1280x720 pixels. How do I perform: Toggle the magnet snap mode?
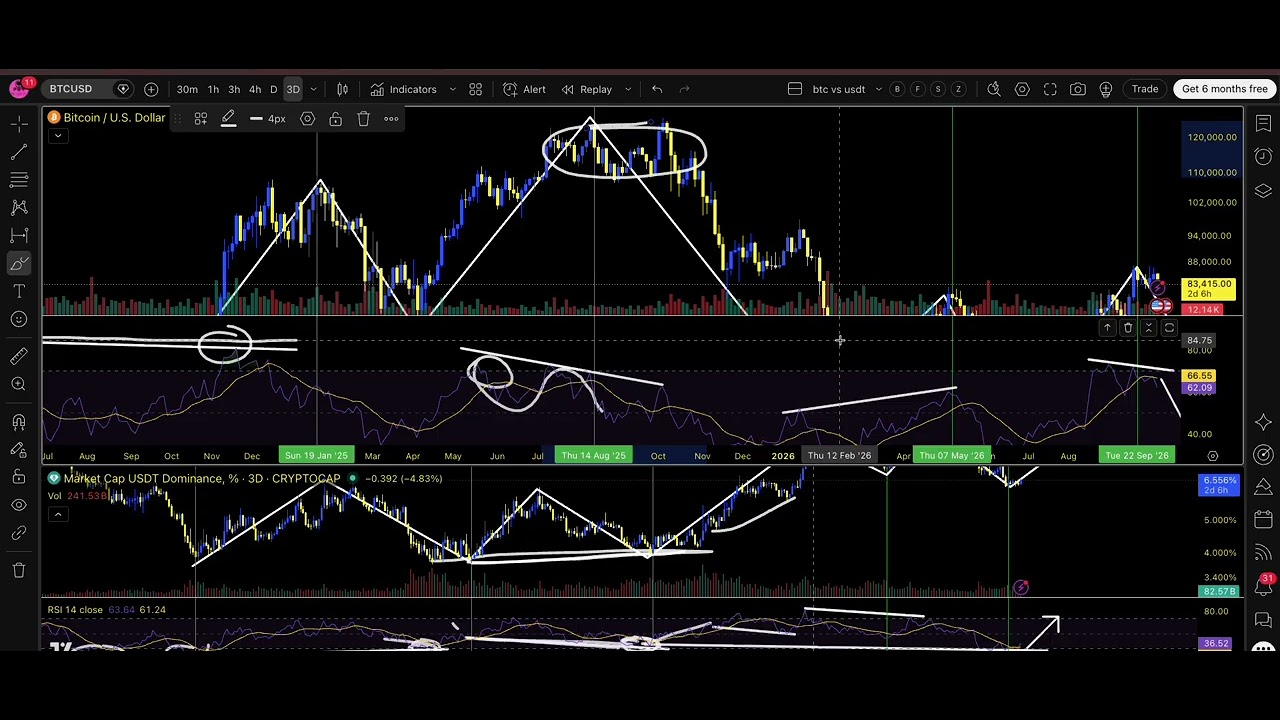click(x=19, y=422)
